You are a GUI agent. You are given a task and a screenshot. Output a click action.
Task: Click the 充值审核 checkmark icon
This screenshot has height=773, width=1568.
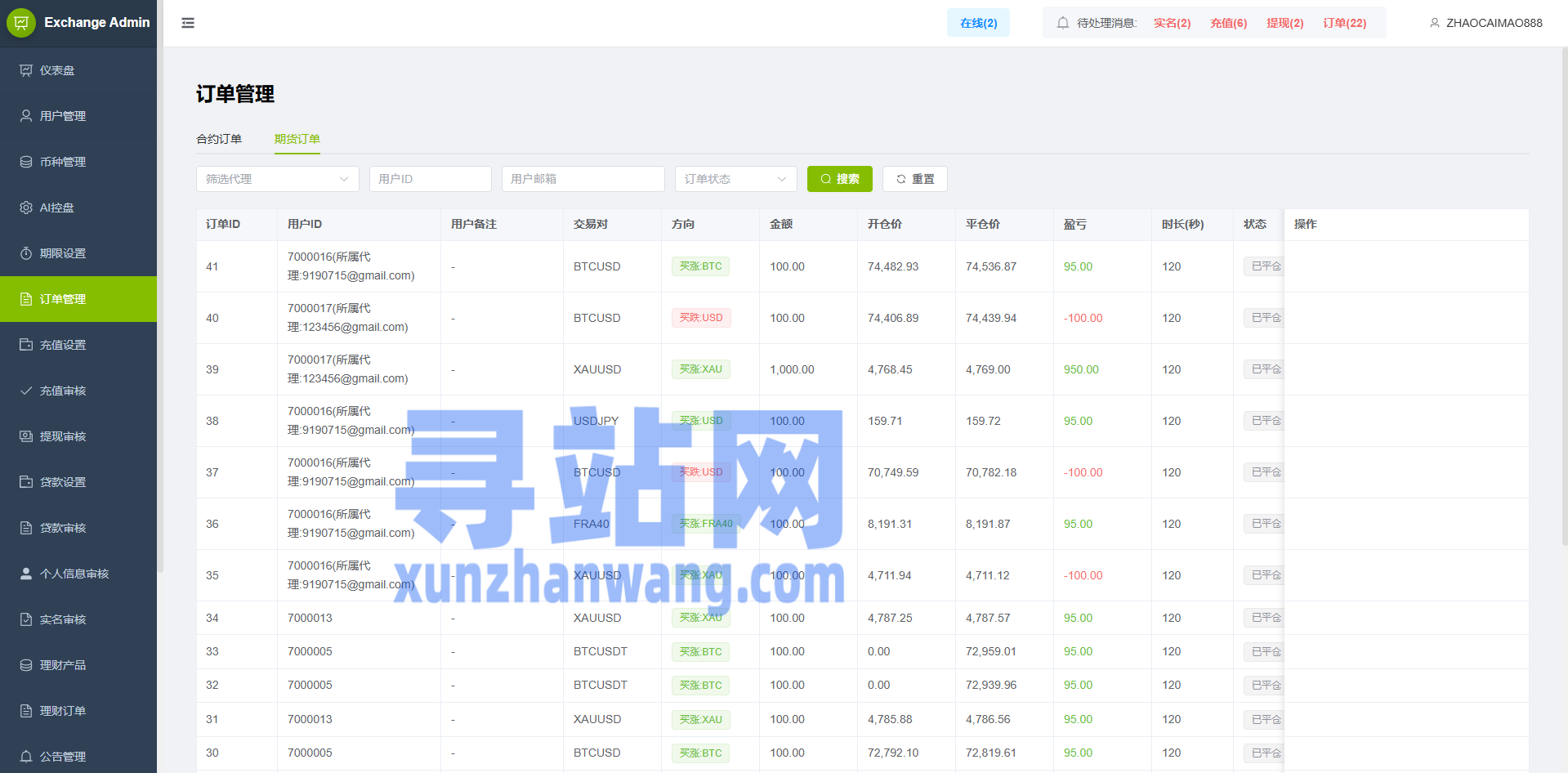pyautogui.click(x=26, y=391)
